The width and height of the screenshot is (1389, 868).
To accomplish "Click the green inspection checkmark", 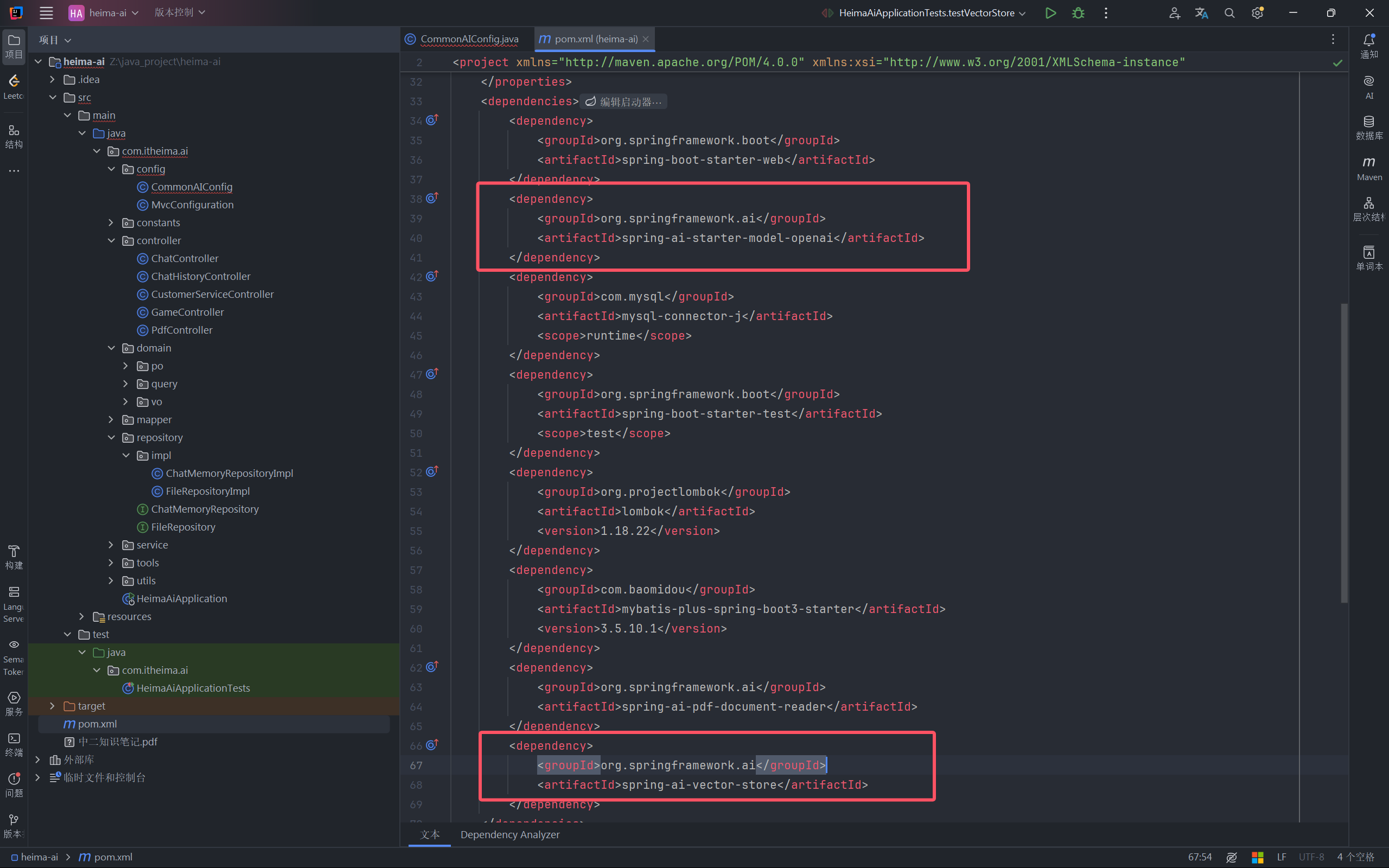I will tap(1337, 62).
